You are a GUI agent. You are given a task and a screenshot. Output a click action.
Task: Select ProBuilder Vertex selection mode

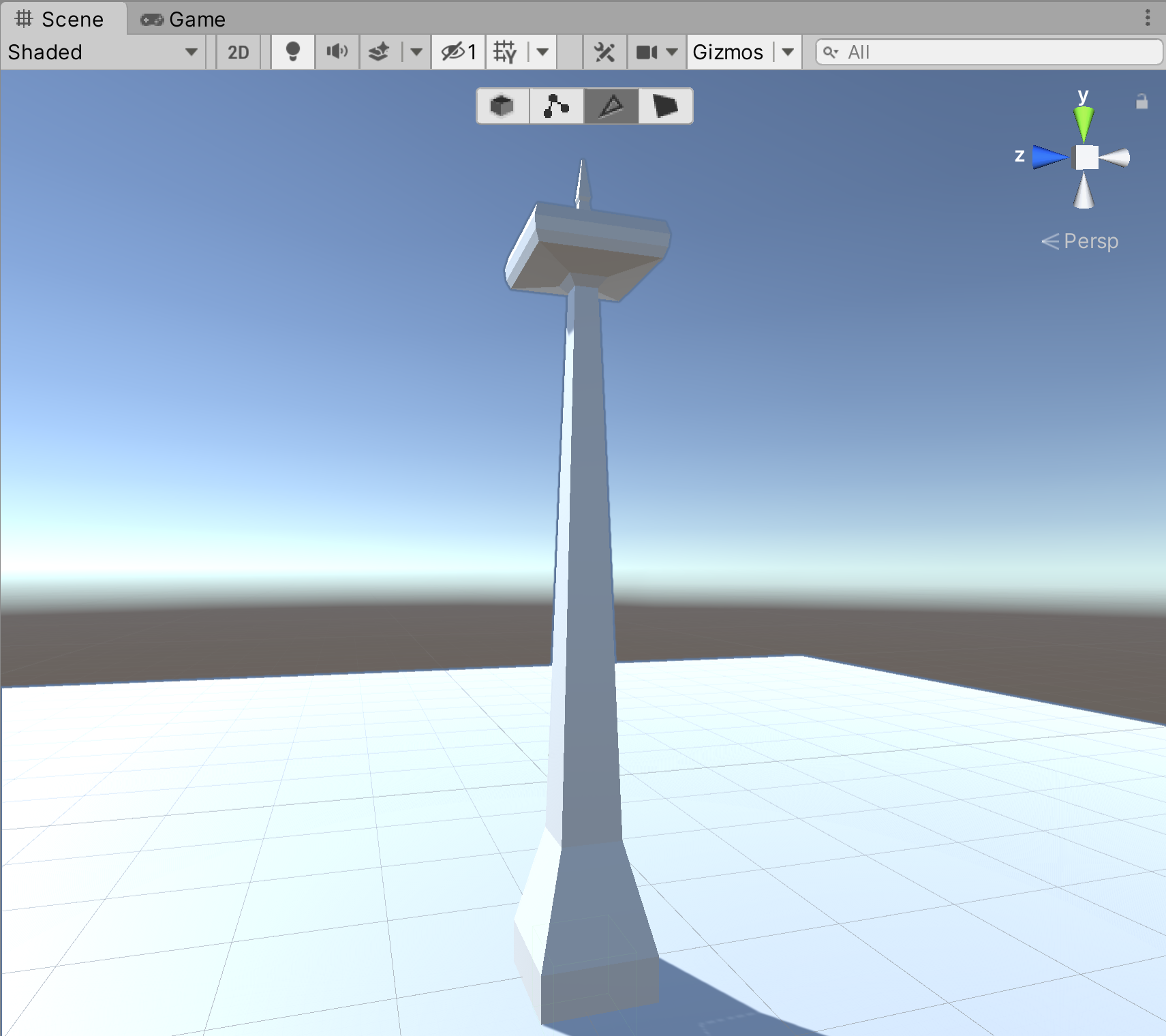point(556,106)
